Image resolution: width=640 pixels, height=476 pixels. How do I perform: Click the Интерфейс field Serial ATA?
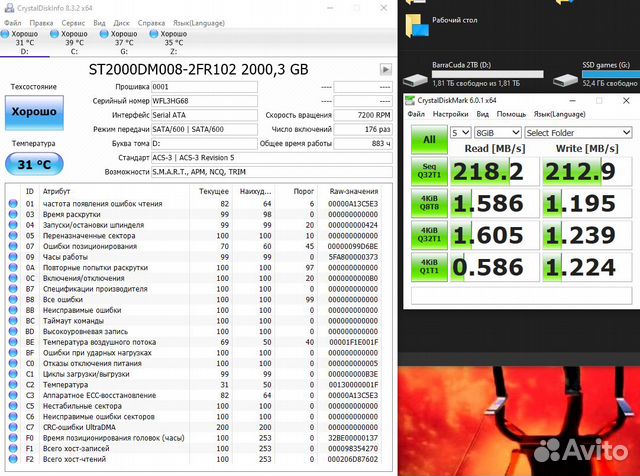tap(204, 115)
